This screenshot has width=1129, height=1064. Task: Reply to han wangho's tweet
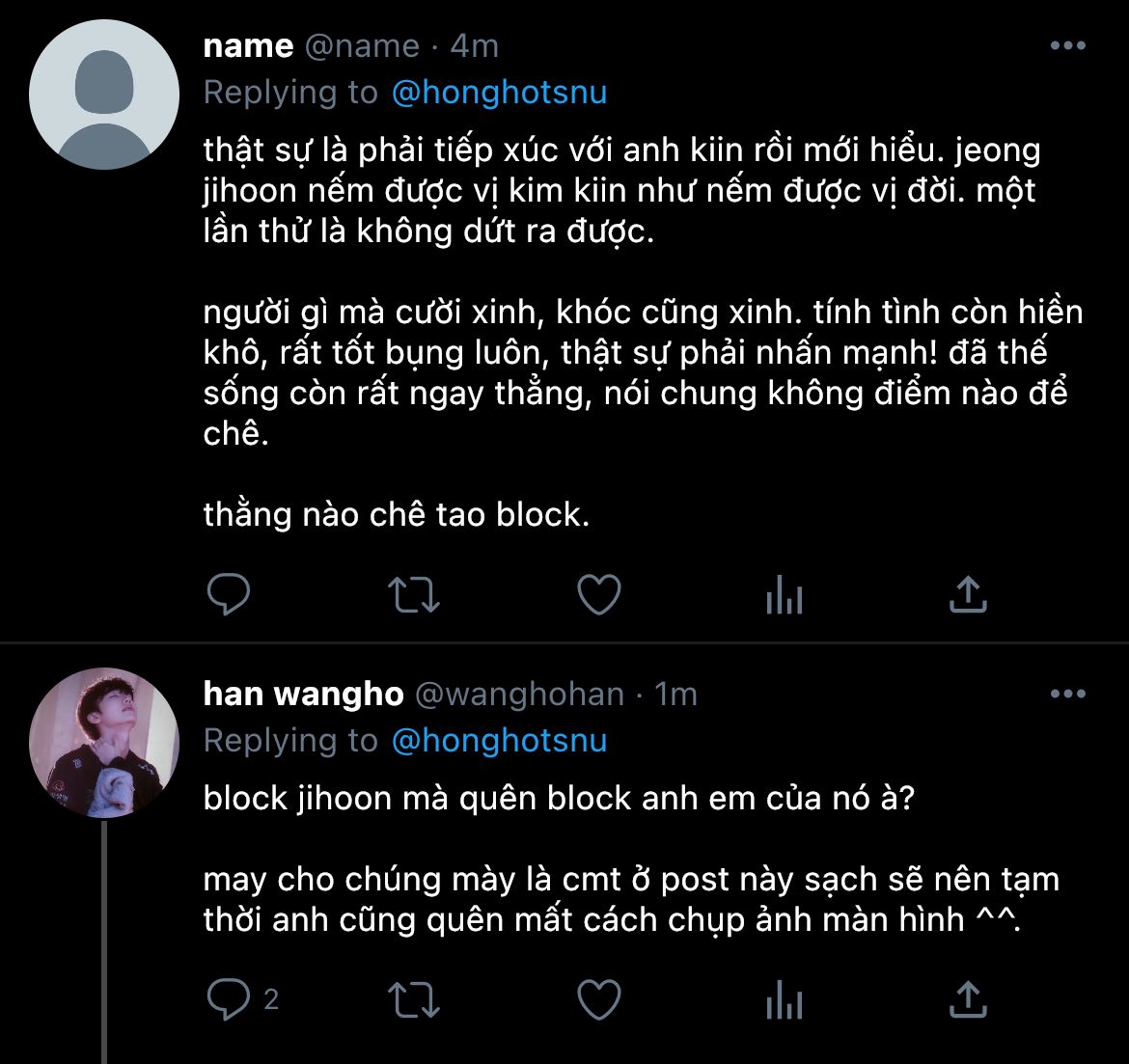click(229, 1000)
